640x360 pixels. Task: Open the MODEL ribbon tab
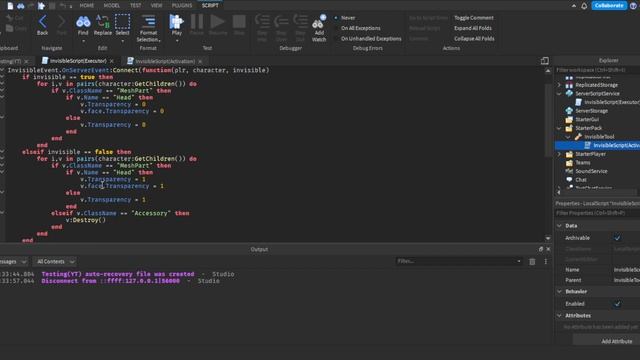pos(111,6)
